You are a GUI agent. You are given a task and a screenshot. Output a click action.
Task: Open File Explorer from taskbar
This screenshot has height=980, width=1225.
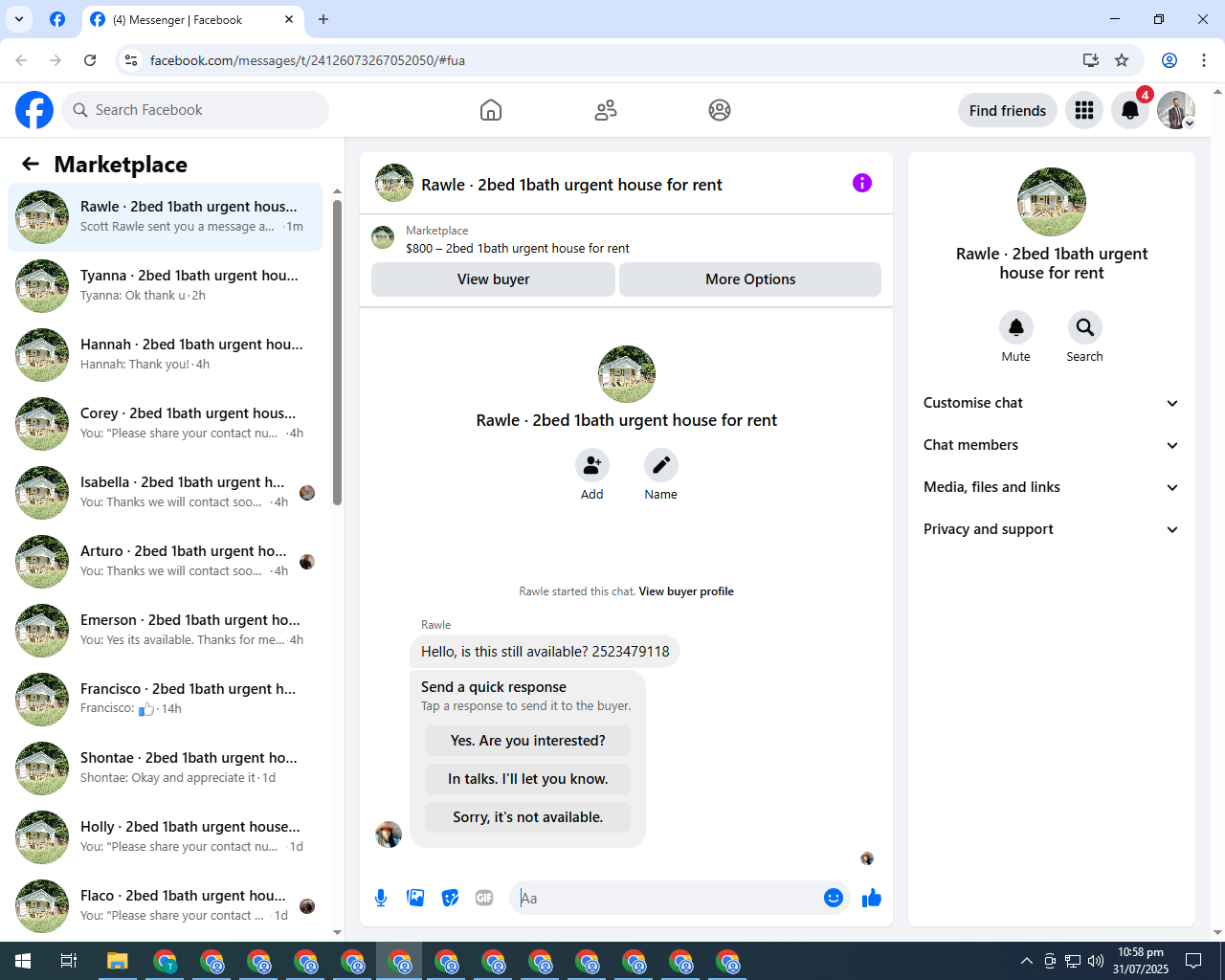coord(117,961)
